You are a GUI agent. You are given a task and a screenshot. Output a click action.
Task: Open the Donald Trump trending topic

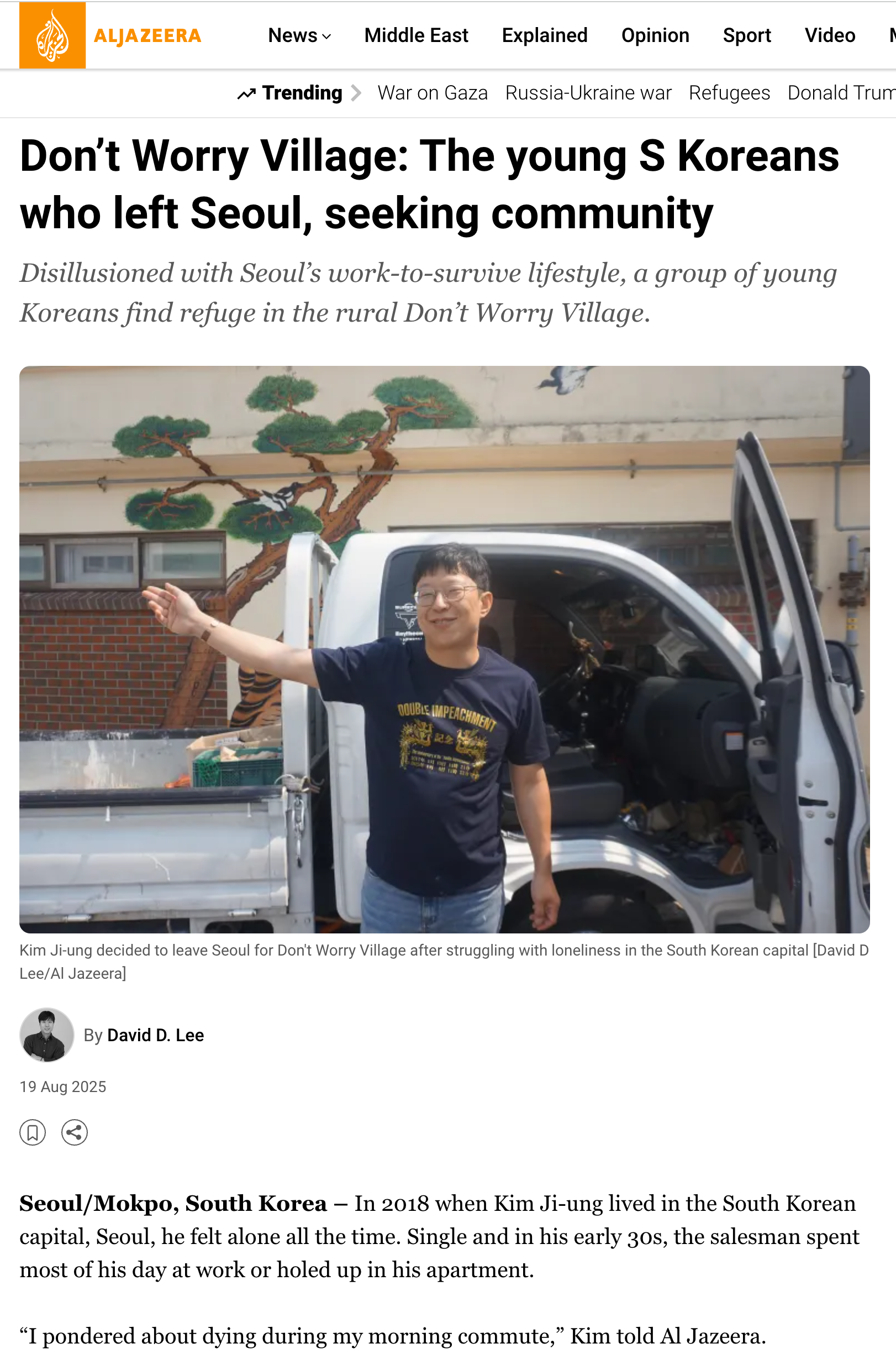841,93
